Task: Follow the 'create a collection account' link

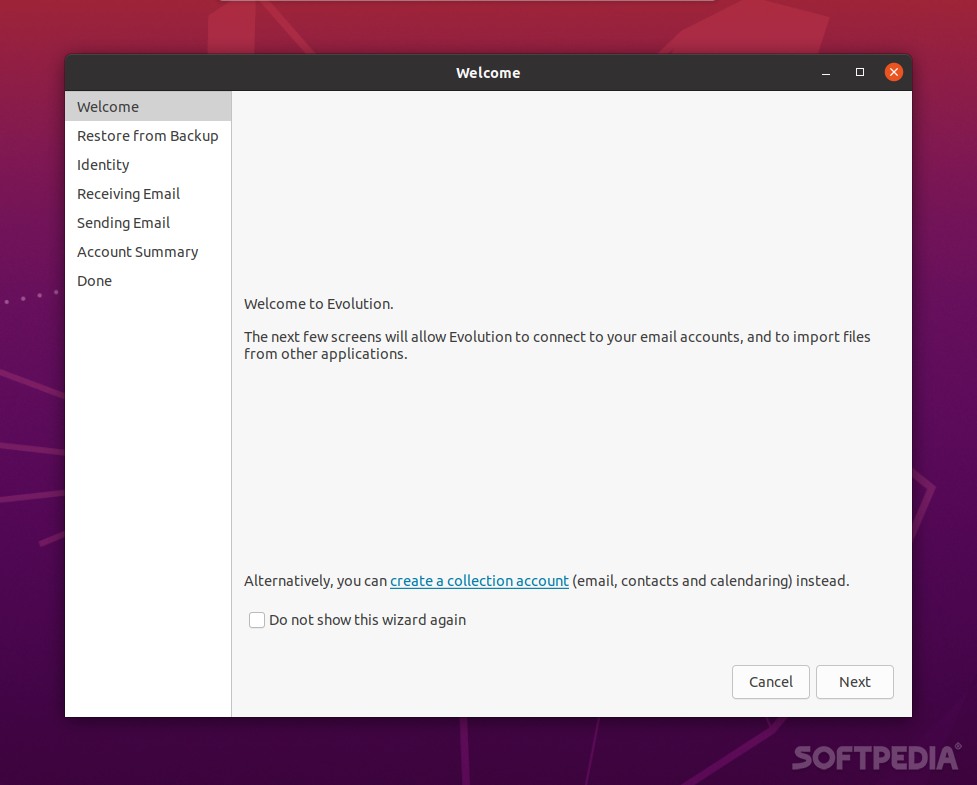Action: (479, 581)
